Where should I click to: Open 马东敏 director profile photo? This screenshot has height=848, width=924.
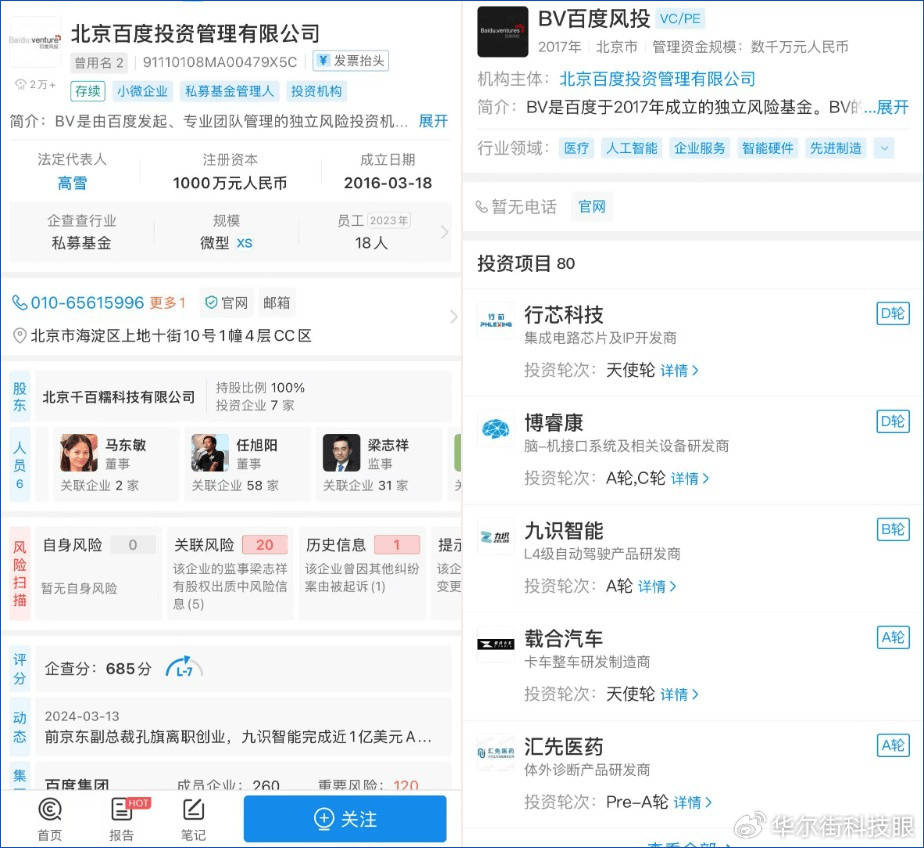pyautogui.click(x=79, y=453)
